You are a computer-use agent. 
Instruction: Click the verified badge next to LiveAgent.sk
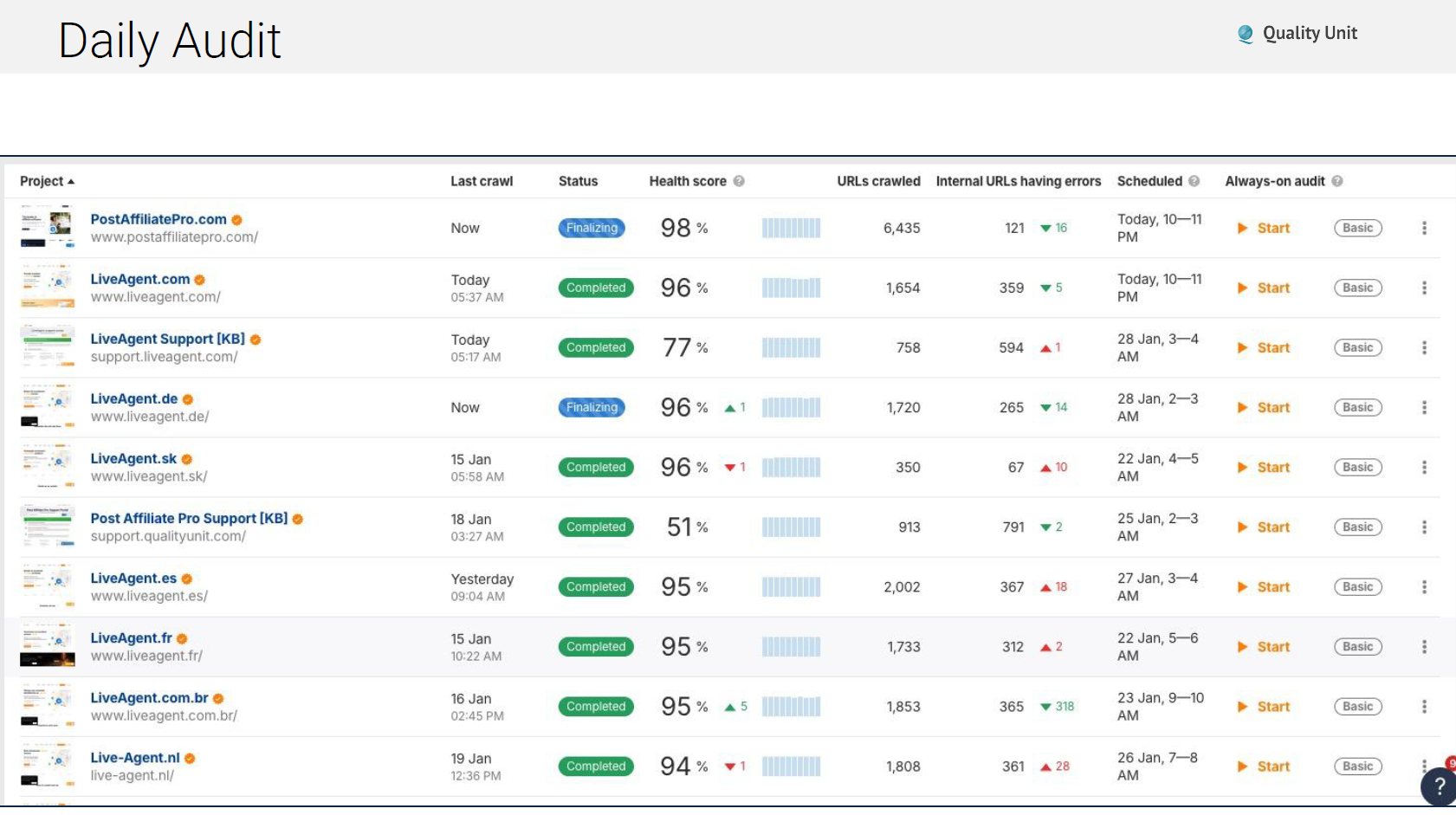[x=185, y=458]
